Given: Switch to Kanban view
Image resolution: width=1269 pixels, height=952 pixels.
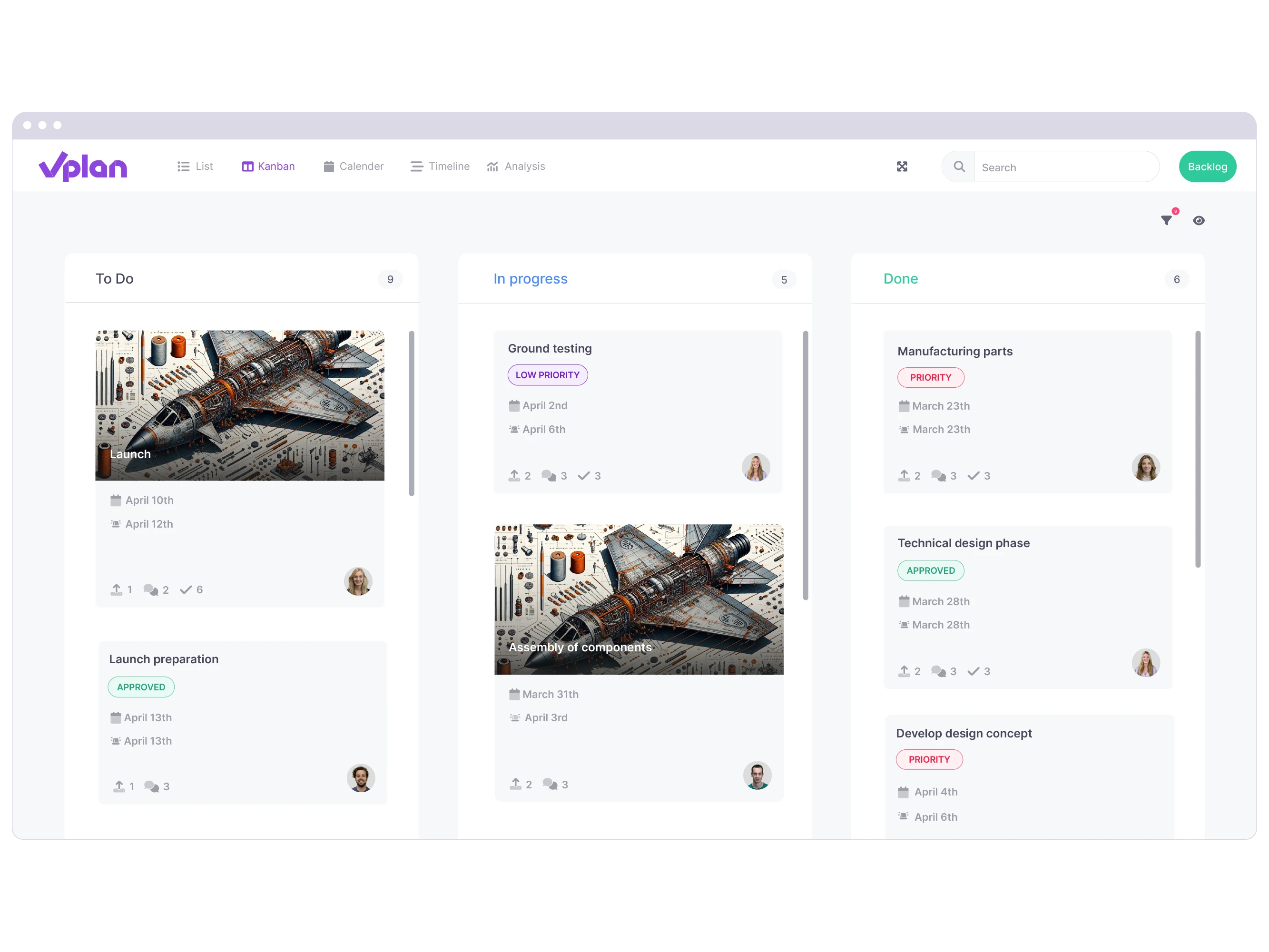Looking at the screenshot, I should 268,166.
